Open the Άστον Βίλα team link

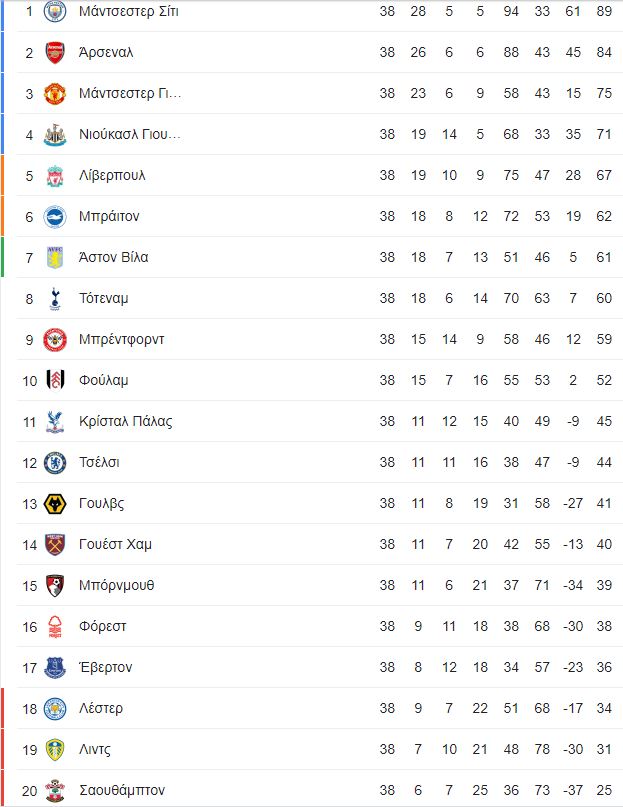click(x=113, y=258)
